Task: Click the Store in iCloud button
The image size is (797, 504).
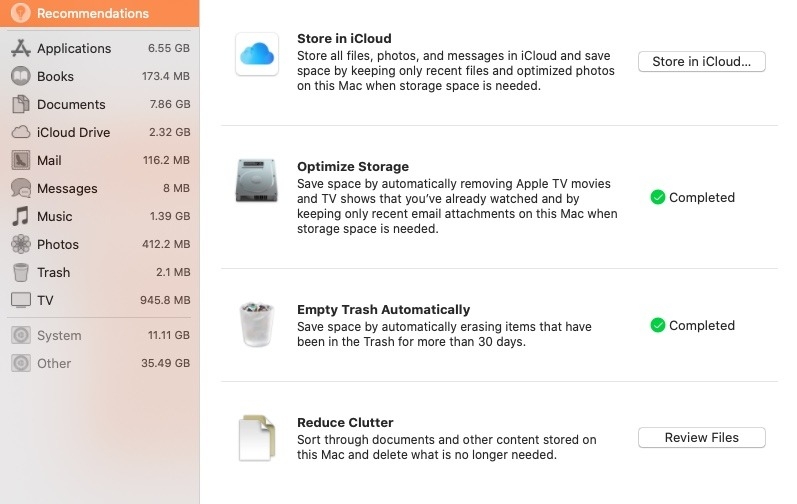Action: (701, 61)
